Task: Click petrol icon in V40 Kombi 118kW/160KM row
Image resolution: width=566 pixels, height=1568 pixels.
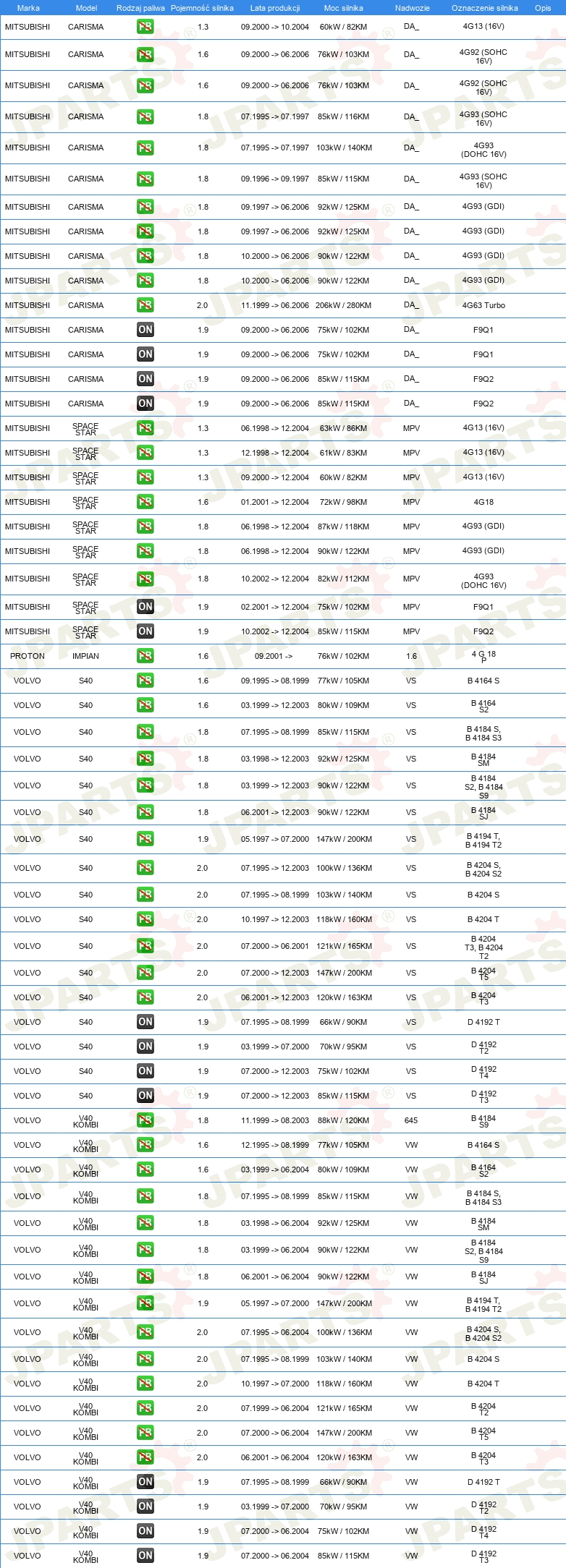Action: [145, 1384]
